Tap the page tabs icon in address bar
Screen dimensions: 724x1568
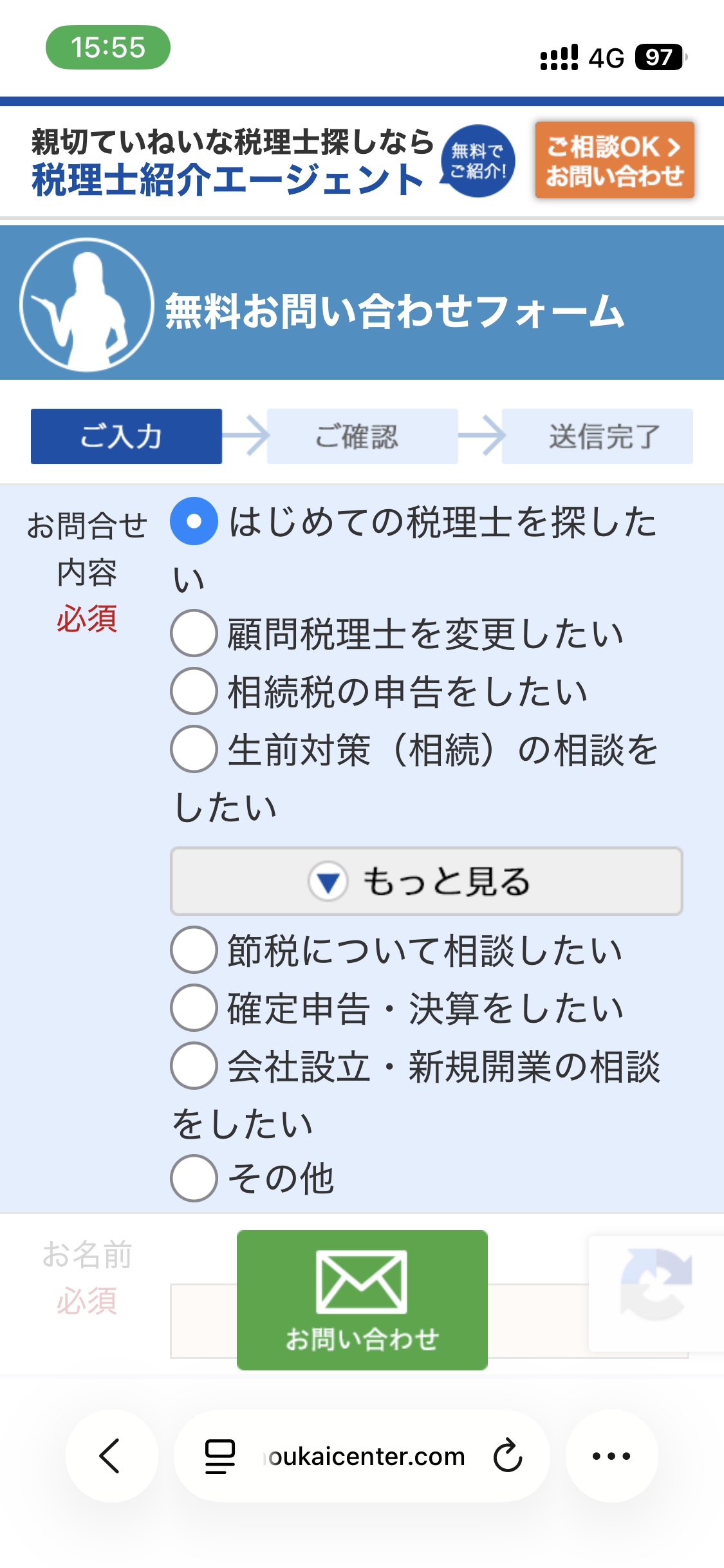(219, 1456)
